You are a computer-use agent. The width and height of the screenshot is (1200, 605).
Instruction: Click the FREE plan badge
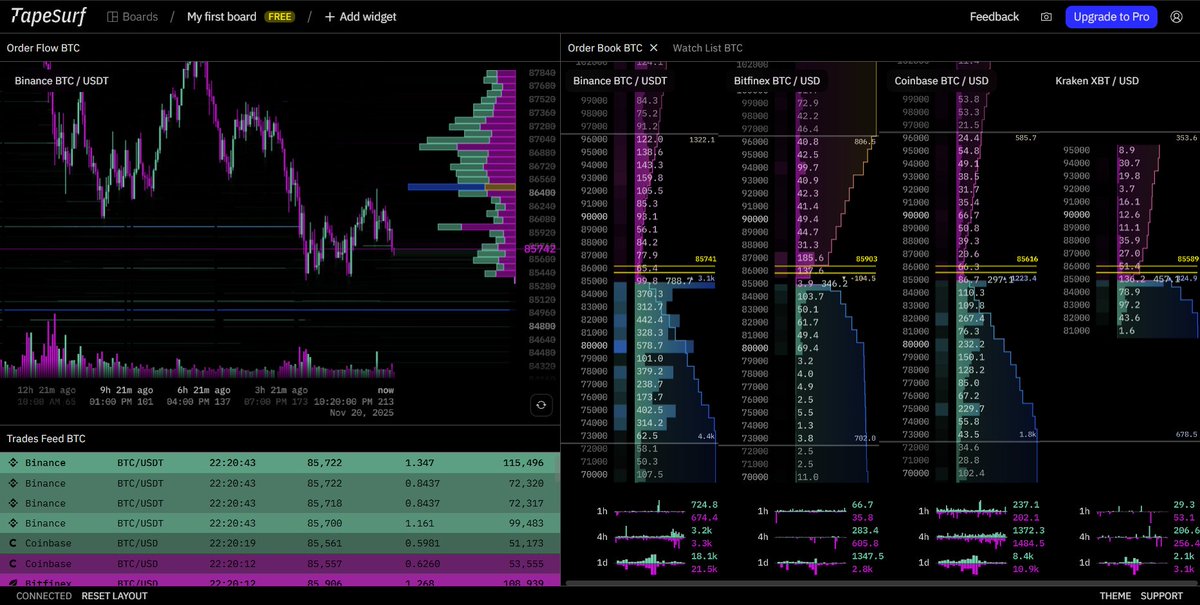pos(279,17)
